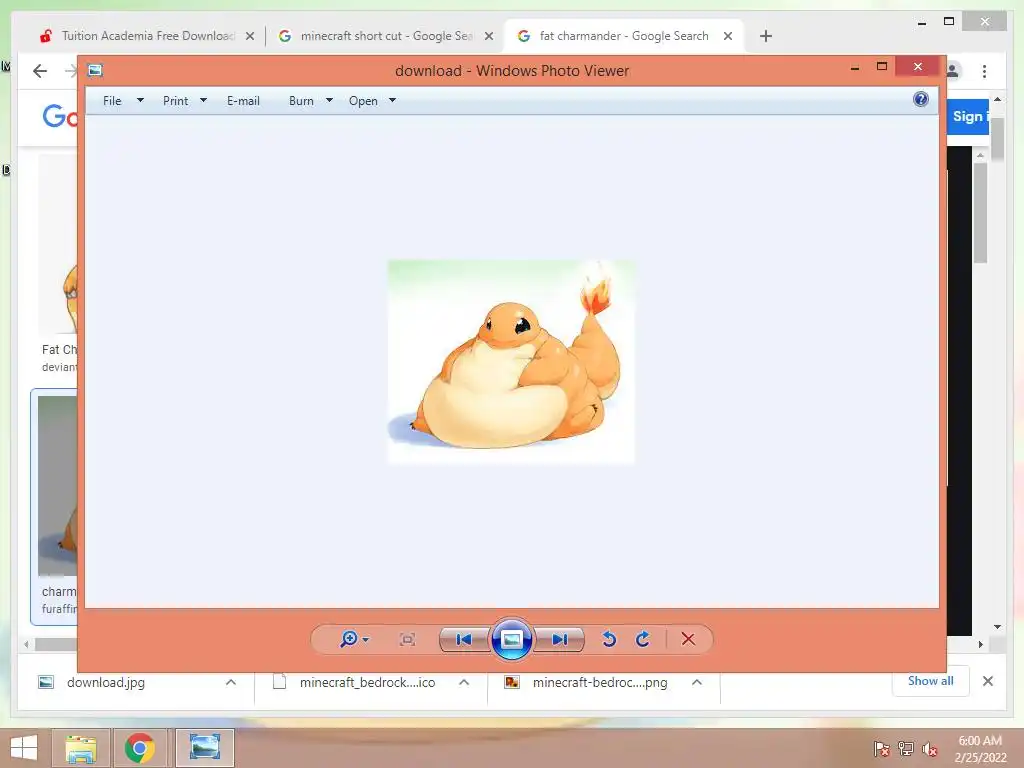Open File Explorer from the taskbar
Image resolution: width=1024 pixels, height=768 pixels.
(x=80, y=748)
